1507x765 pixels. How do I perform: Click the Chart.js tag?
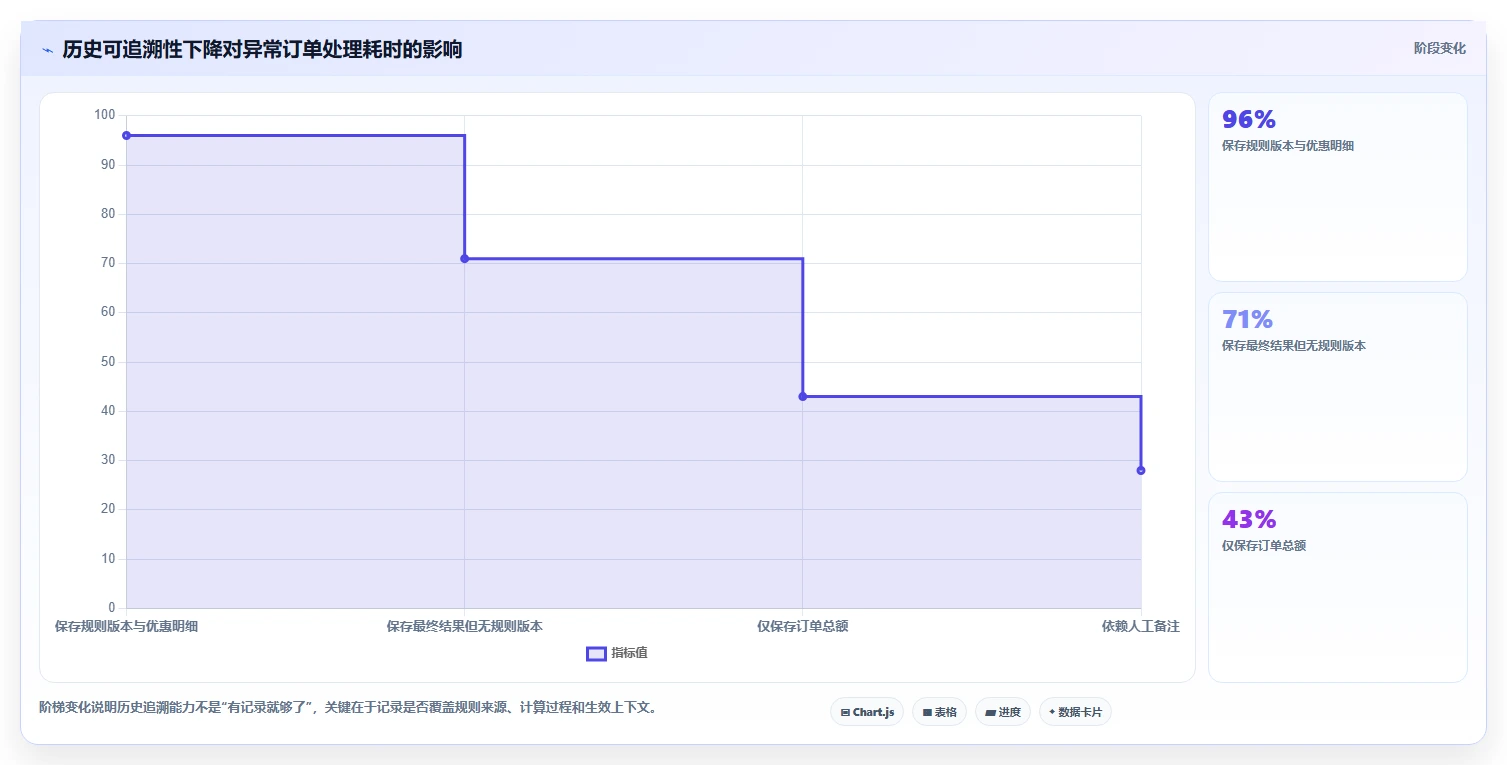click(867, 712)
